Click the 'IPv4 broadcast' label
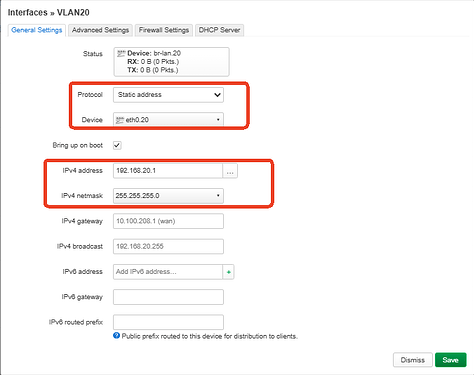The height and width of the screenshot is (375, 474). [x=80, y=246]
